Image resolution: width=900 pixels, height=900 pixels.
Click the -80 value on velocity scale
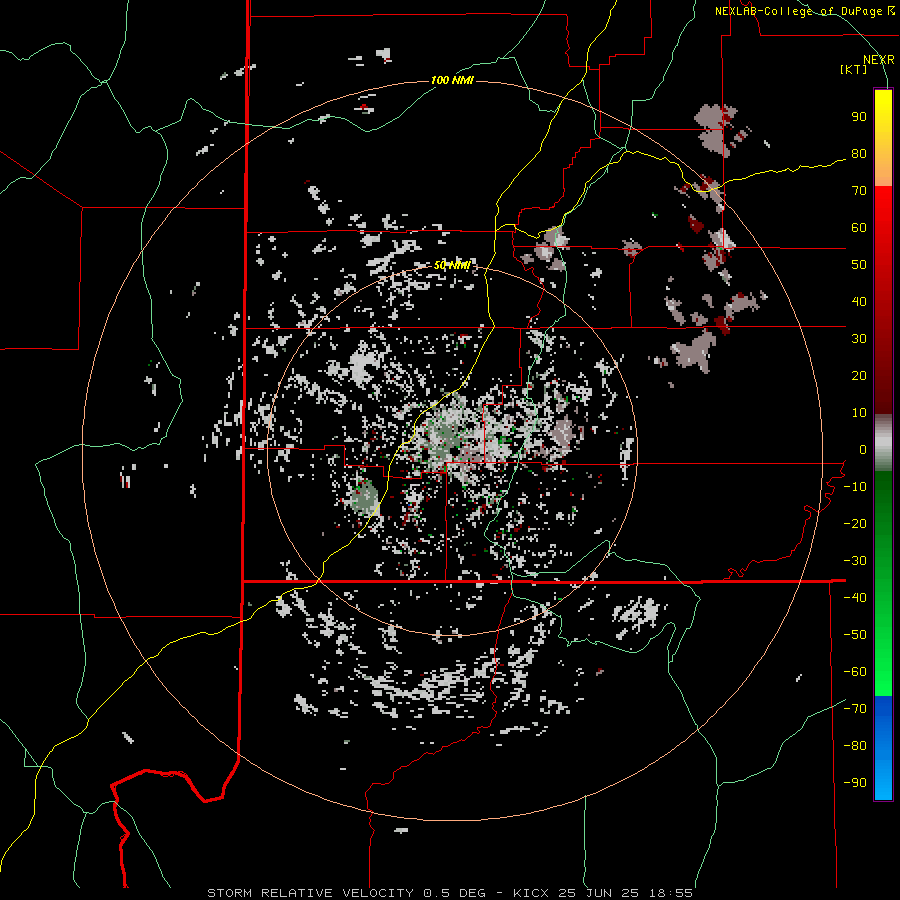pos(855,746)
